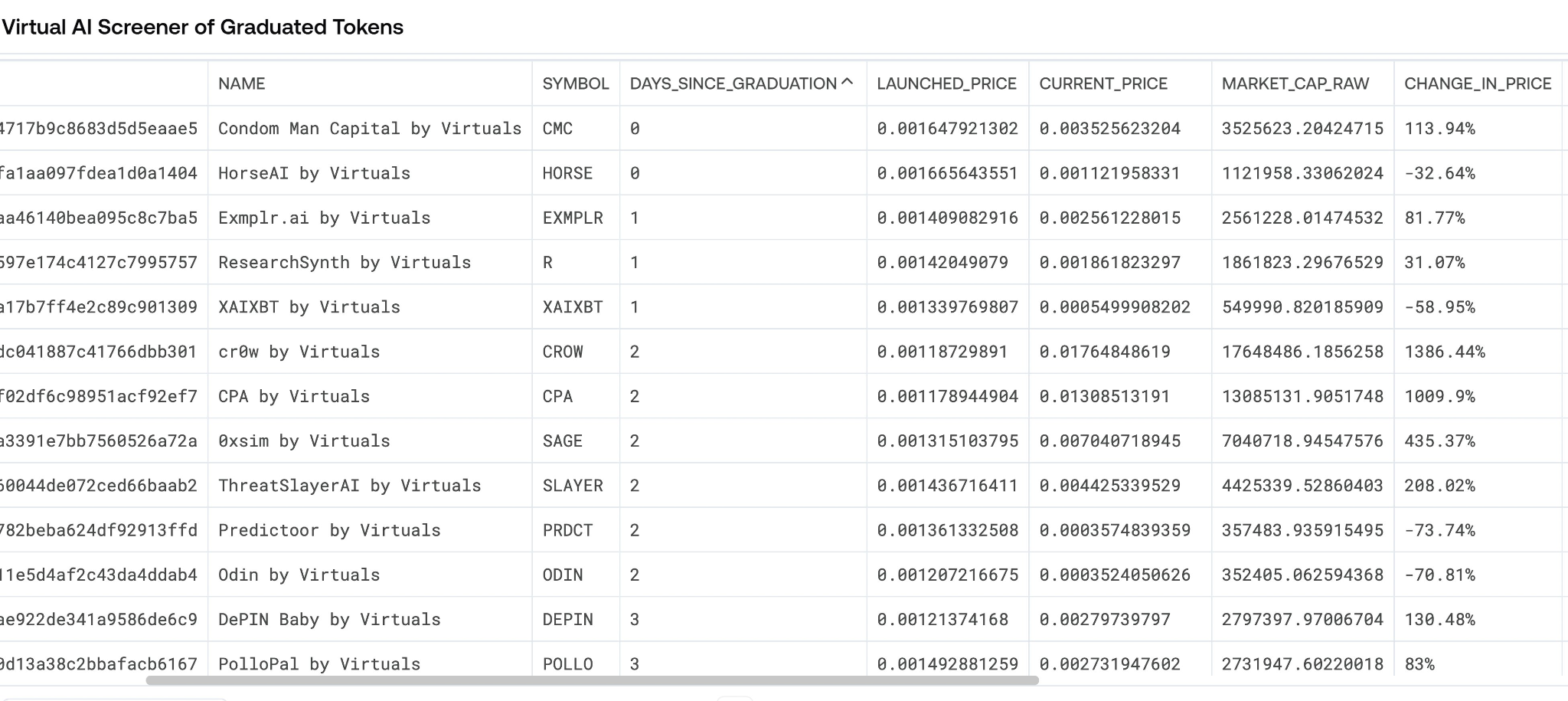Viewport: 1568px width, 701px height.
Task: Select the cr0w 1386.44% price change cell
Action: 1444,352
